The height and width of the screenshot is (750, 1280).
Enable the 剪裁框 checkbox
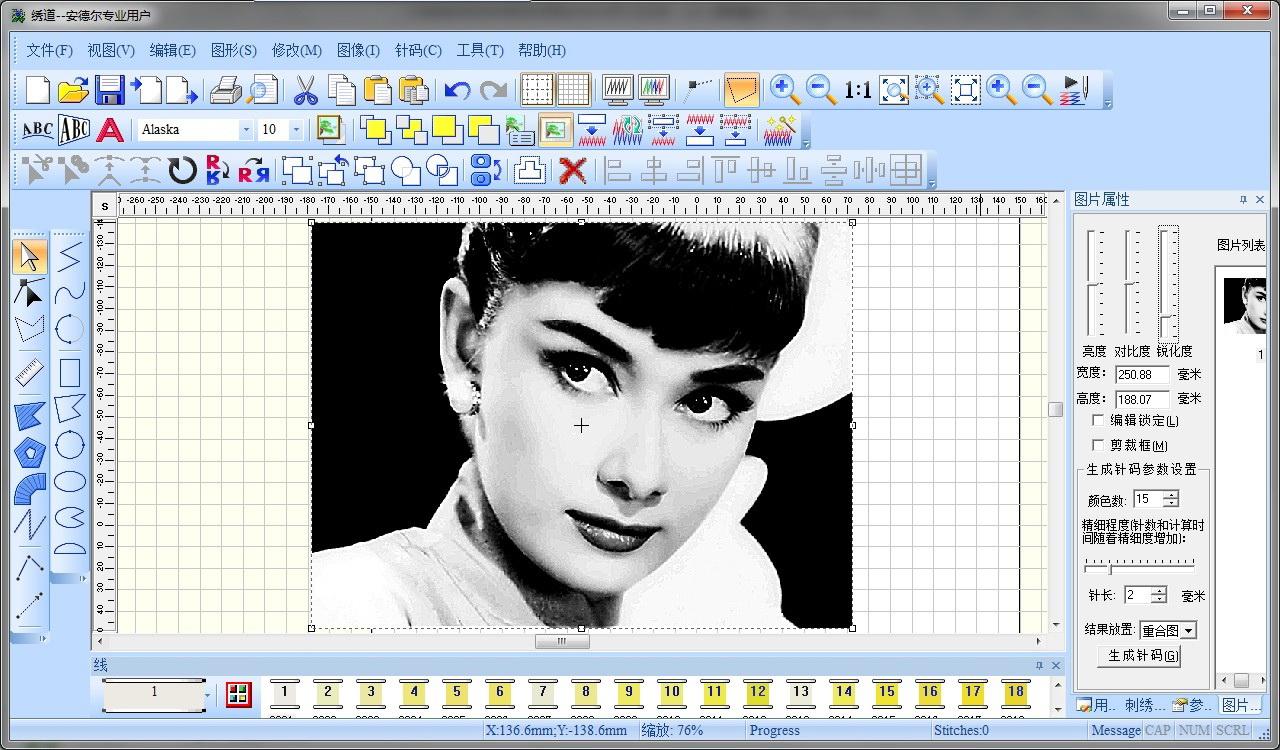1098,446
